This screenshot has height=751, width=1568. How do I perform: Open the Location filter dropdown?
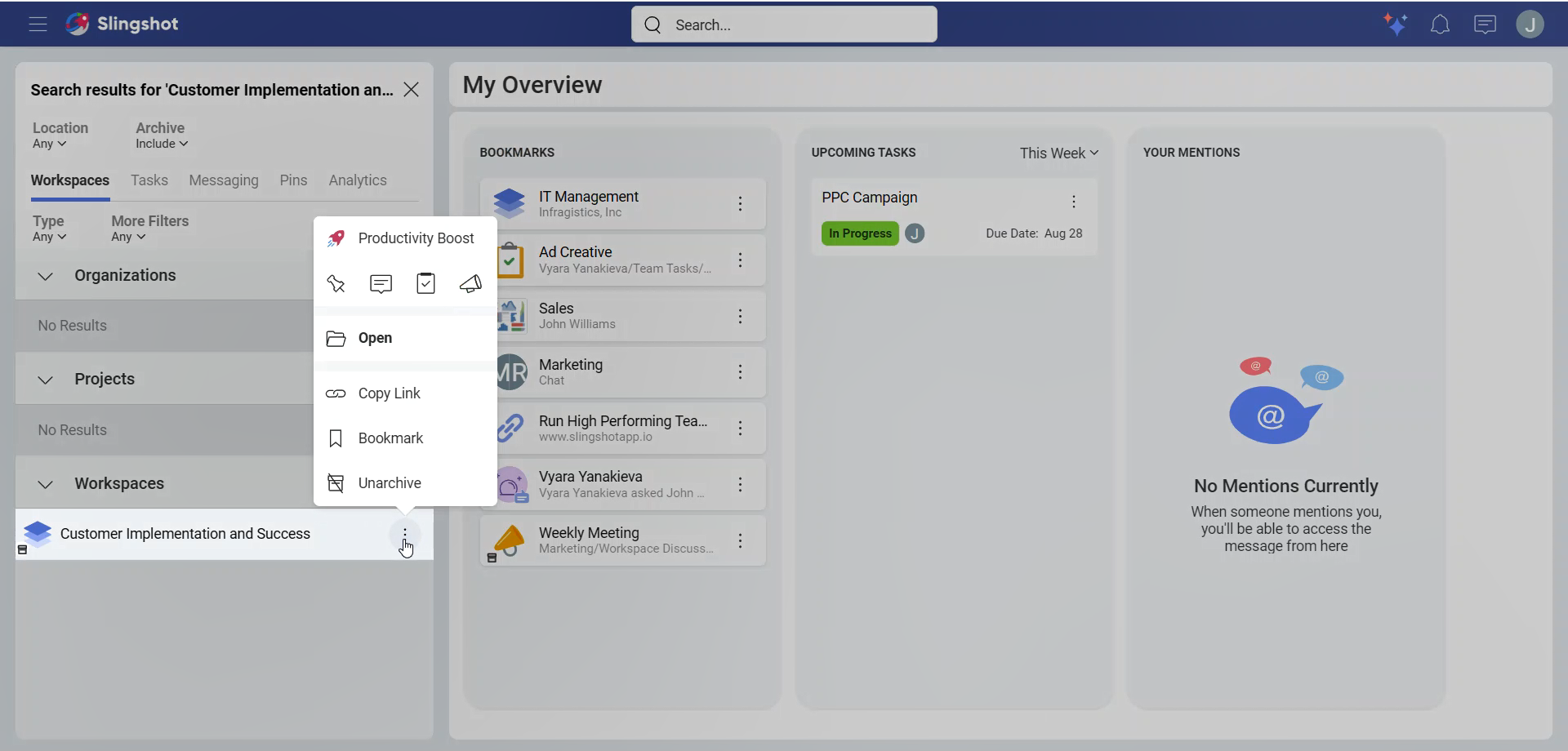50,144
